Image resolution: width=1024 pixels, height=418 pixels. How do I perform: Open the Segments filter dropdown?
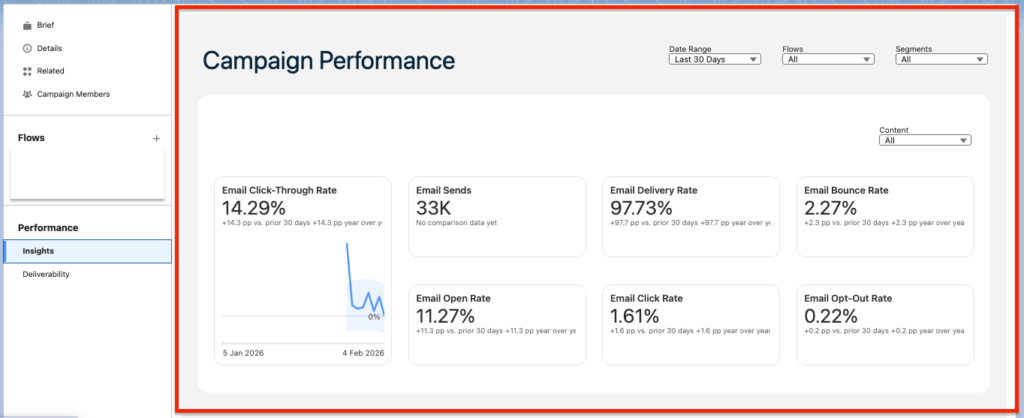click(x=942, y=59)
